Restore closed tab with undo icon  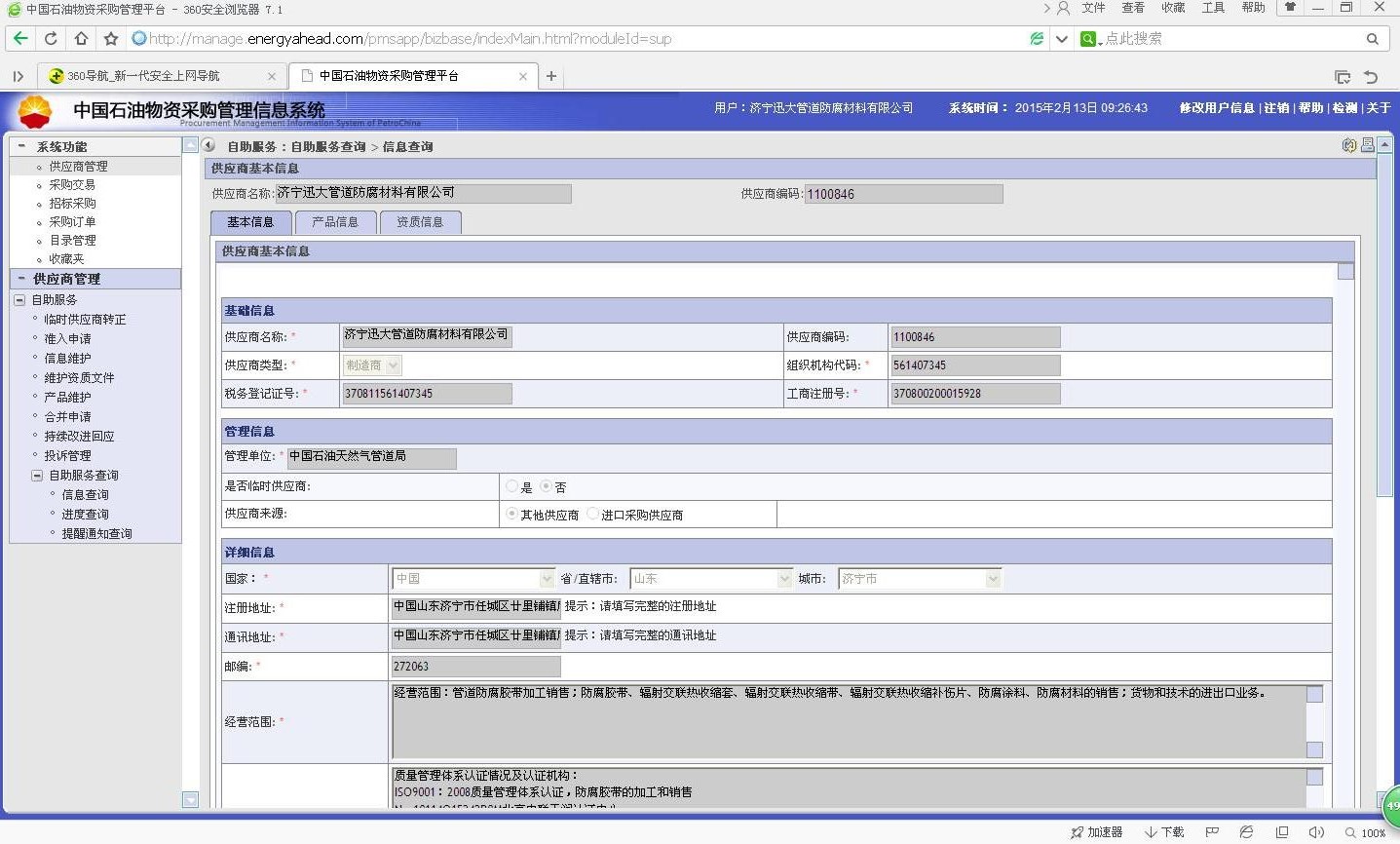[1371, 76]
